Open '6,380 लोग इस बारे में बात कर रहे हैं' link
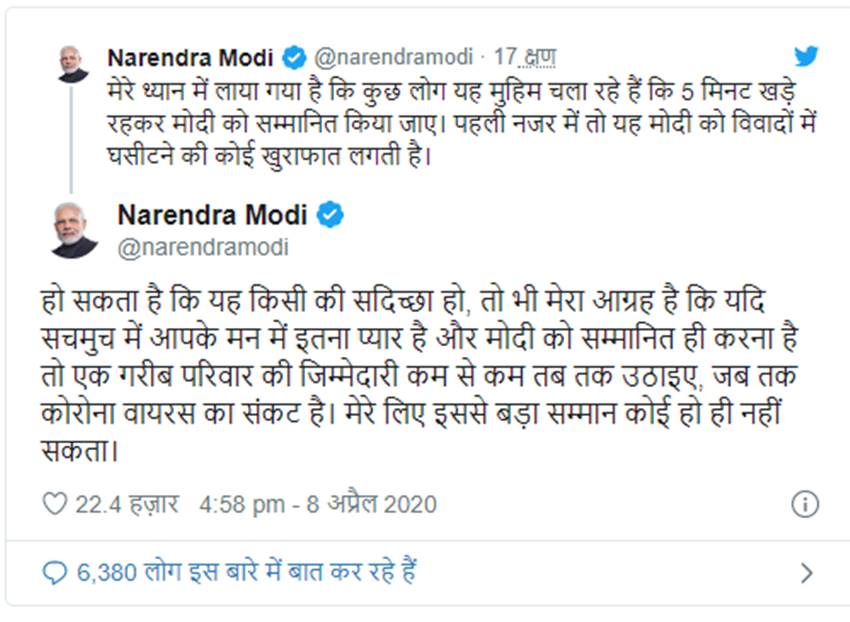The width and height of the screenshot is (850, 622). pyautogui.click(x=246, y=572)
